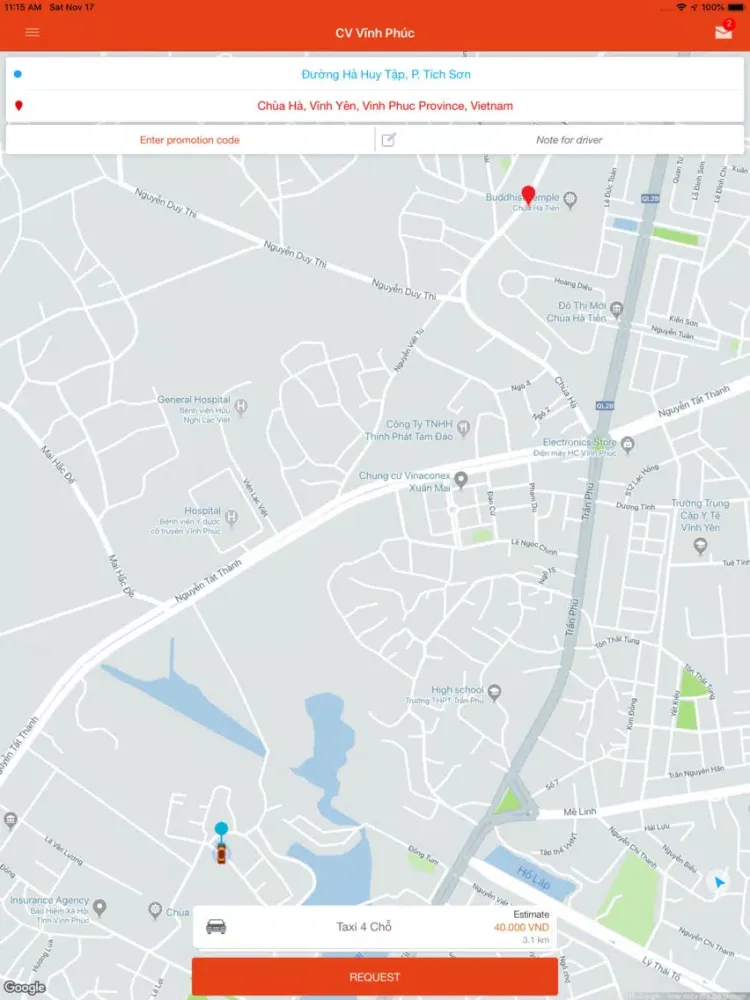Tap the blue pickup pin on map

(221, 829)
